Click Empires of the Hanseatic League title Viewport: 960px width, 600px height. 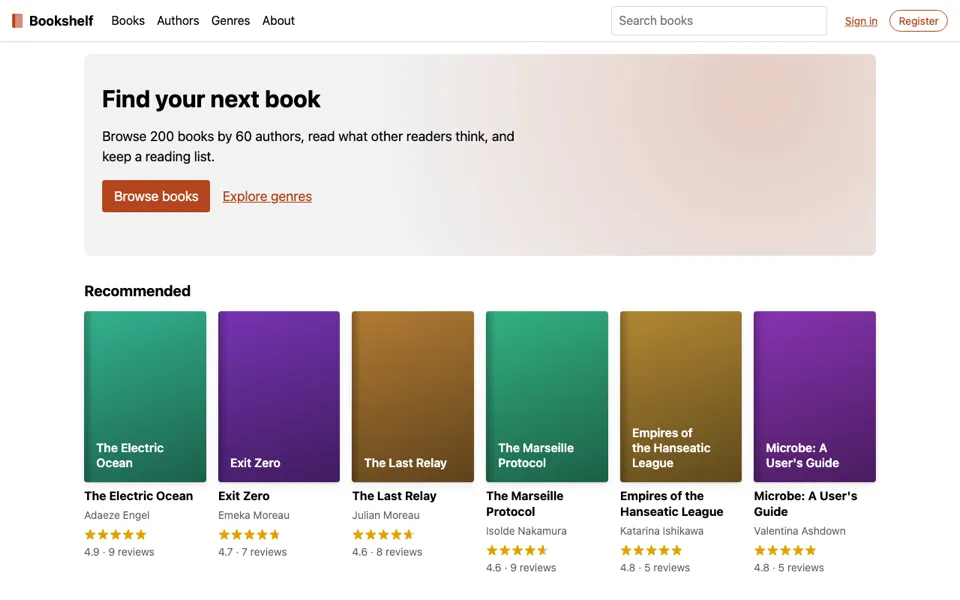click(672, 504)
